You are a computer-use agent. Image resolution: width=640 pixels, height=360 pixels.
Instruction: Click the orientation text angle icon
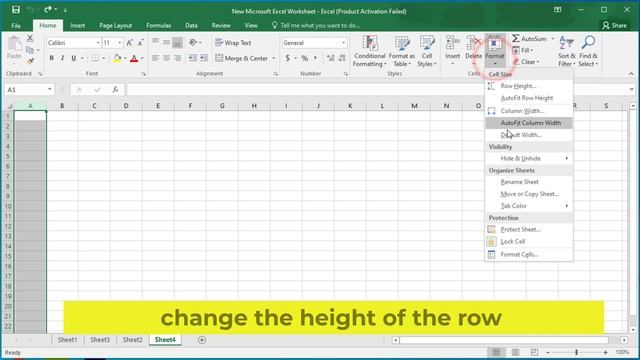193,42
